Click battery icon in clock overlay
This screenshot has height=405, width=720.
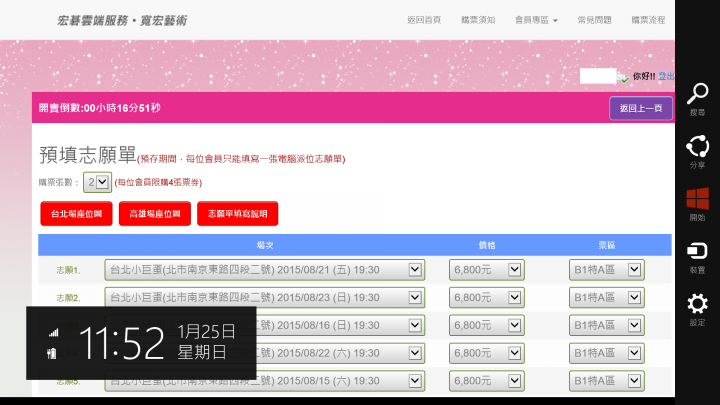[52, 353]
